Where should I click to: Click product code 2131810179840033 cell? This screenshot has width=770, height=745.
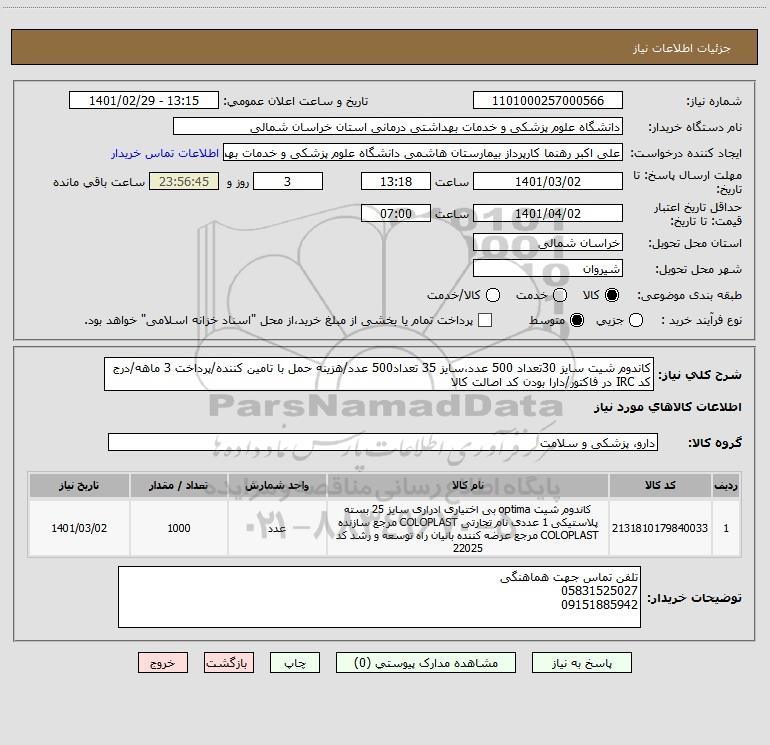(x=660, y=528)
